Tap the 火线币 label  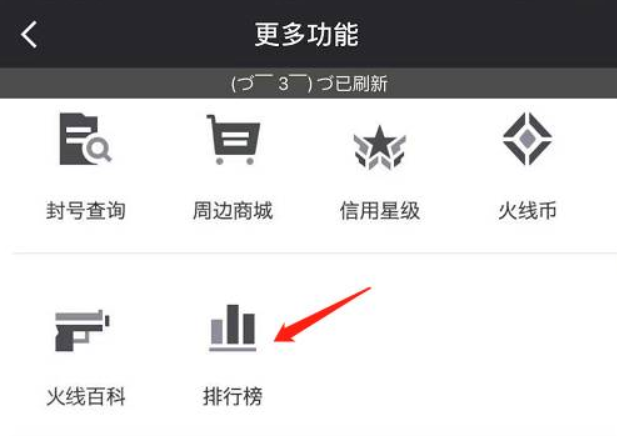527,211
